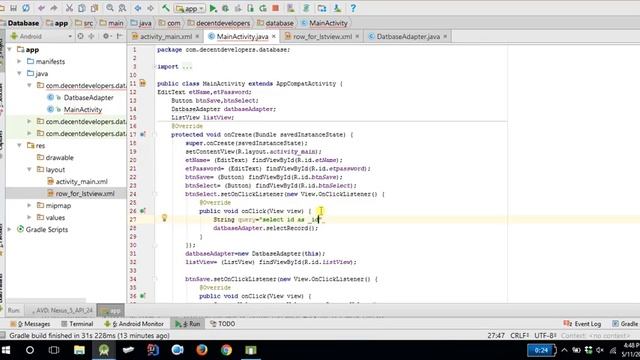640x360 pixels.
Task: Open the Messages tool window
Action: [30, 324]
